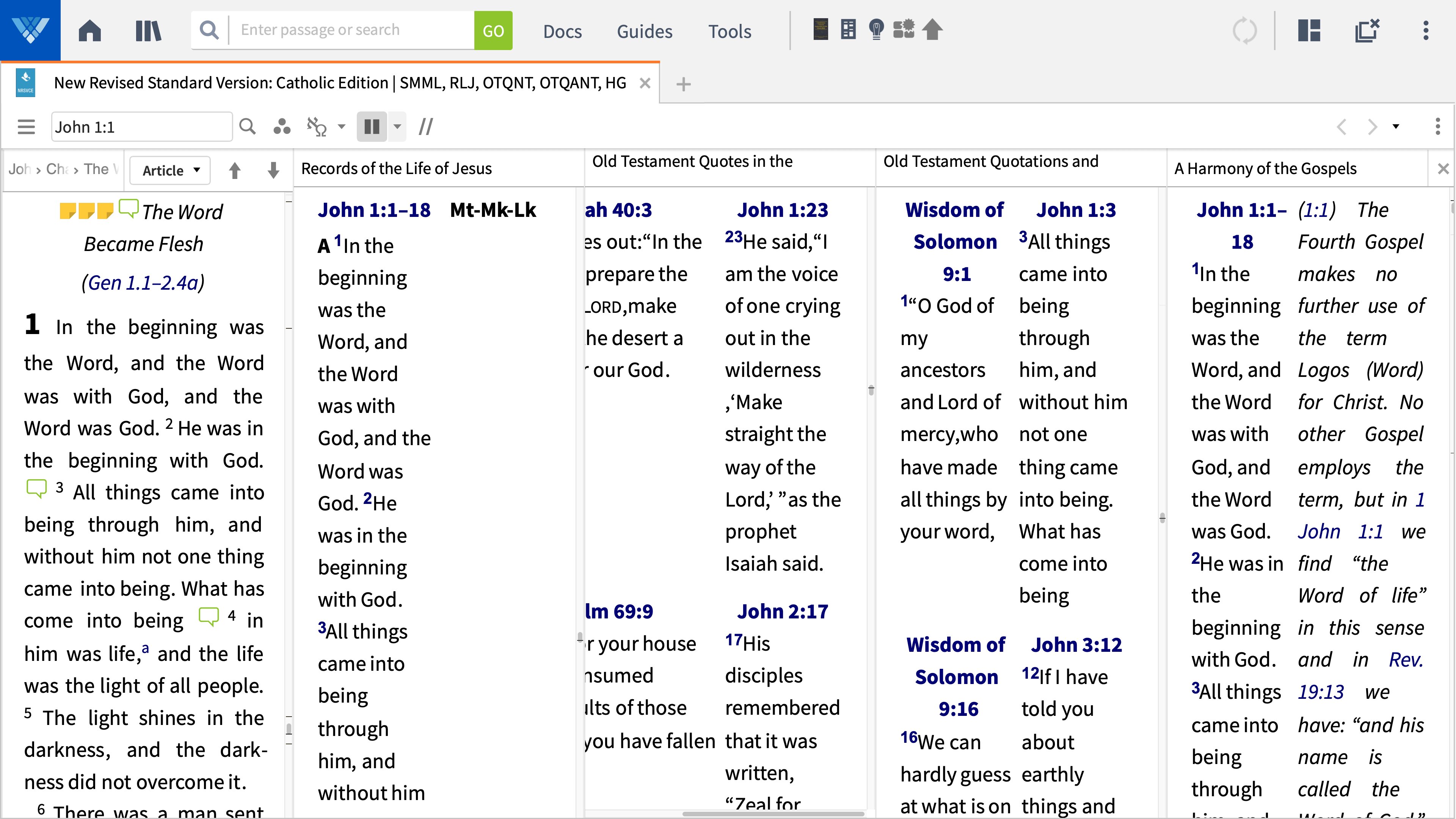Viewport: 1456px width, 819px height.
Task: Open the Layouts menu icon
Action: click(1309, 30)
